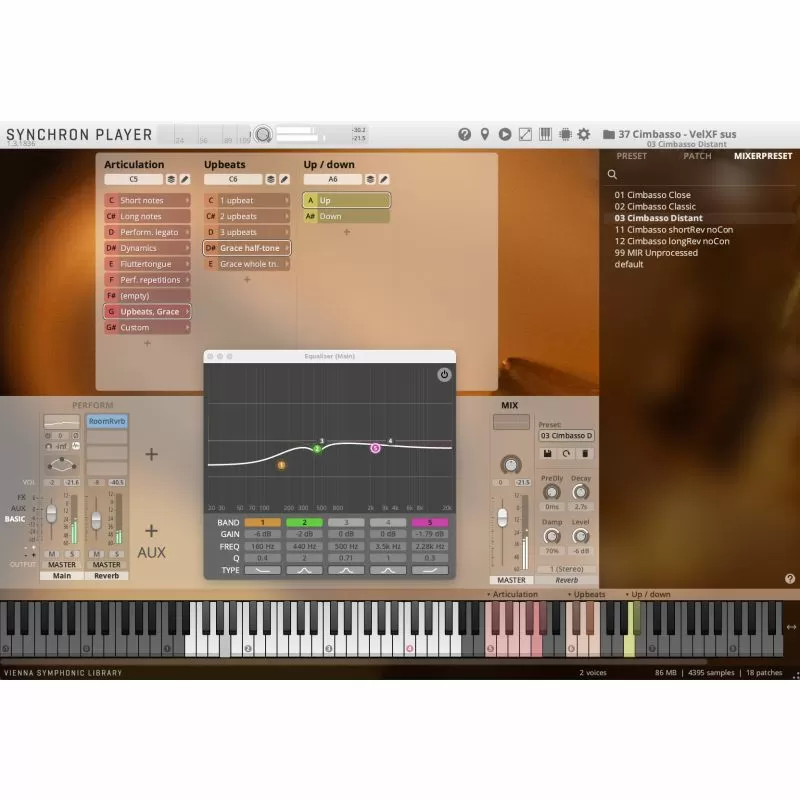Save the reverb preset with disk icon
This screenshot has height=800, width=800.
(549, 453)
